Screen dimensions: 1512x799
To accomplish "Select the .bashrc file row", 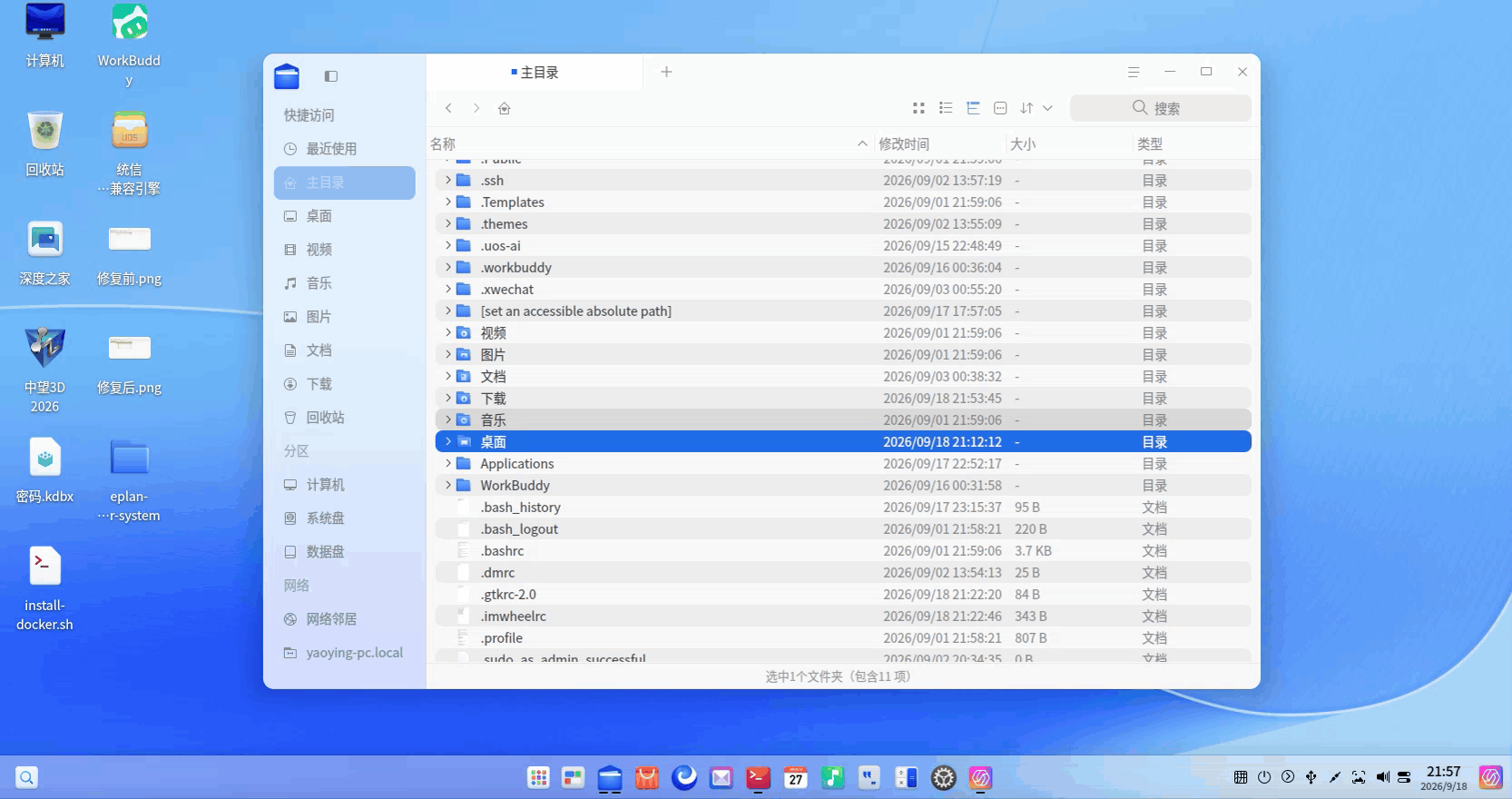I will tap(843, 551).
